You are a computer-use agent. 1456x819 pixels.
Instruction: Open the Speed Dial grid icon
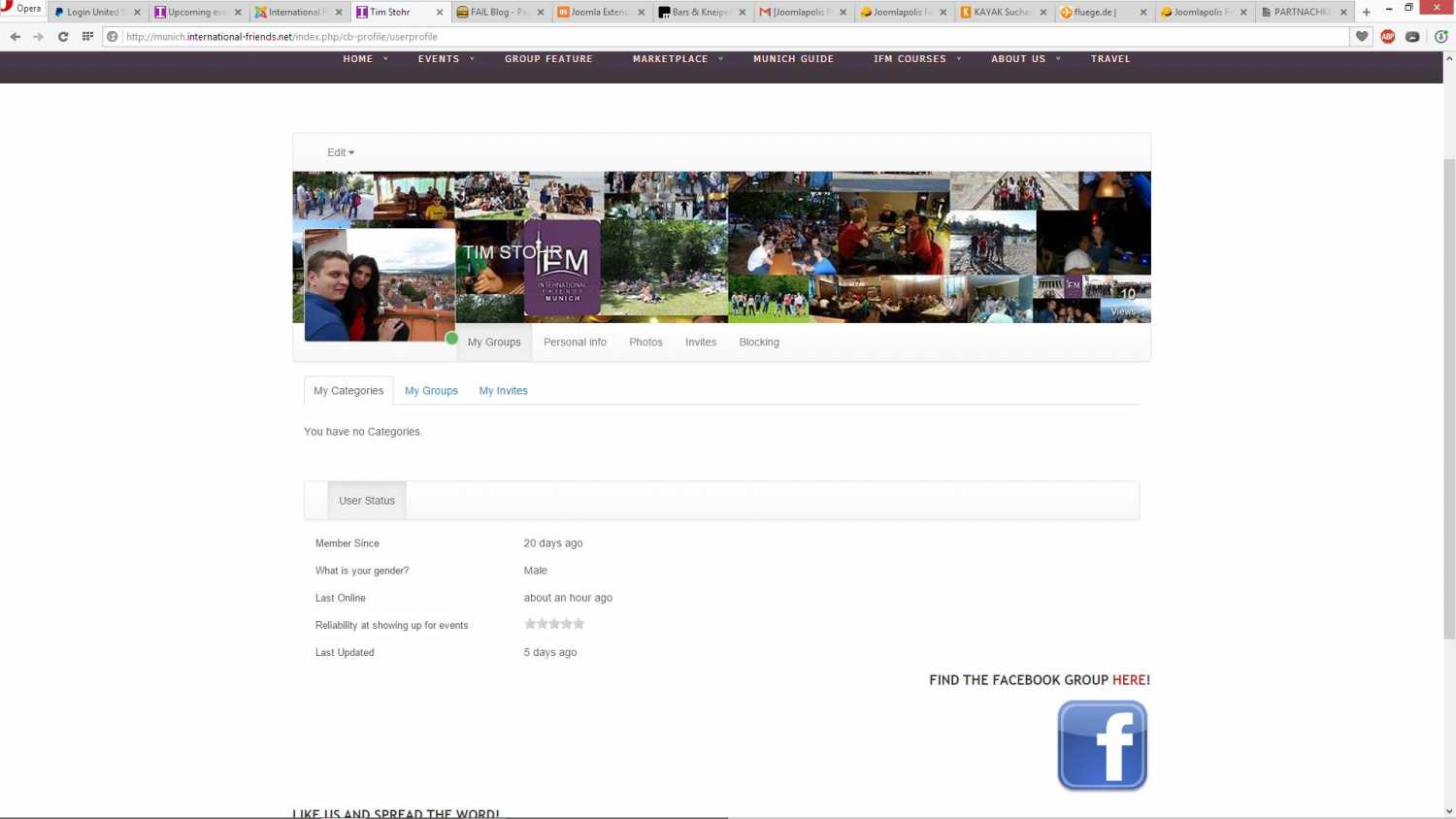87,37
